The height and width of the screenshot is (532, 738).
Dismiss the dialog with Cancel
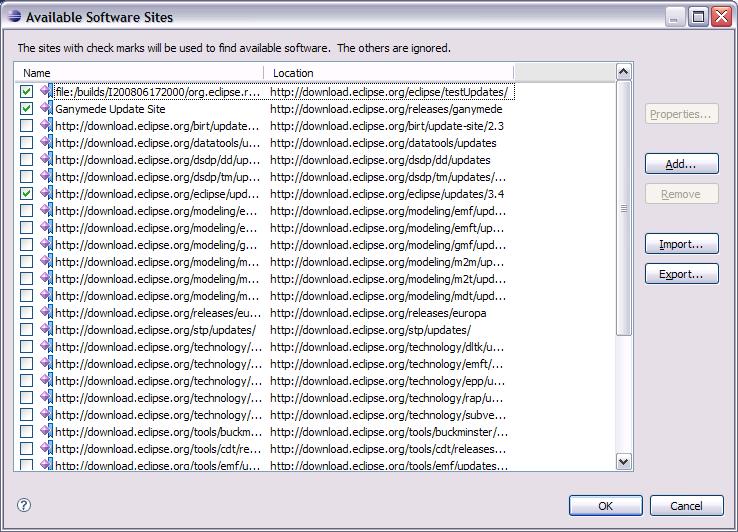(686, 506)
